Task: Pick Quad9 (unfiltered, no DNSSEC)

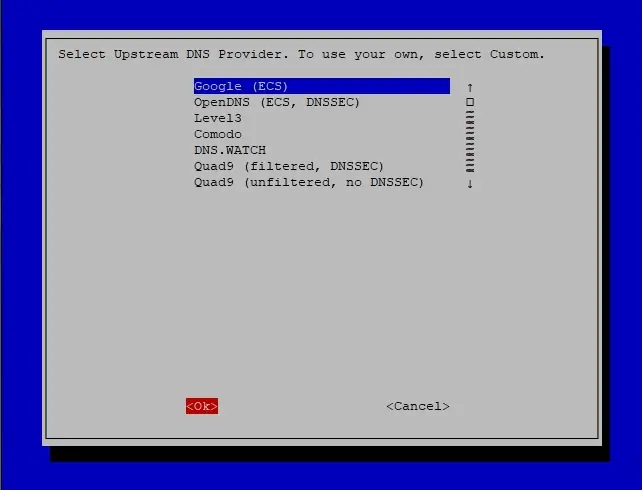Action: click(x=309, y=182)
